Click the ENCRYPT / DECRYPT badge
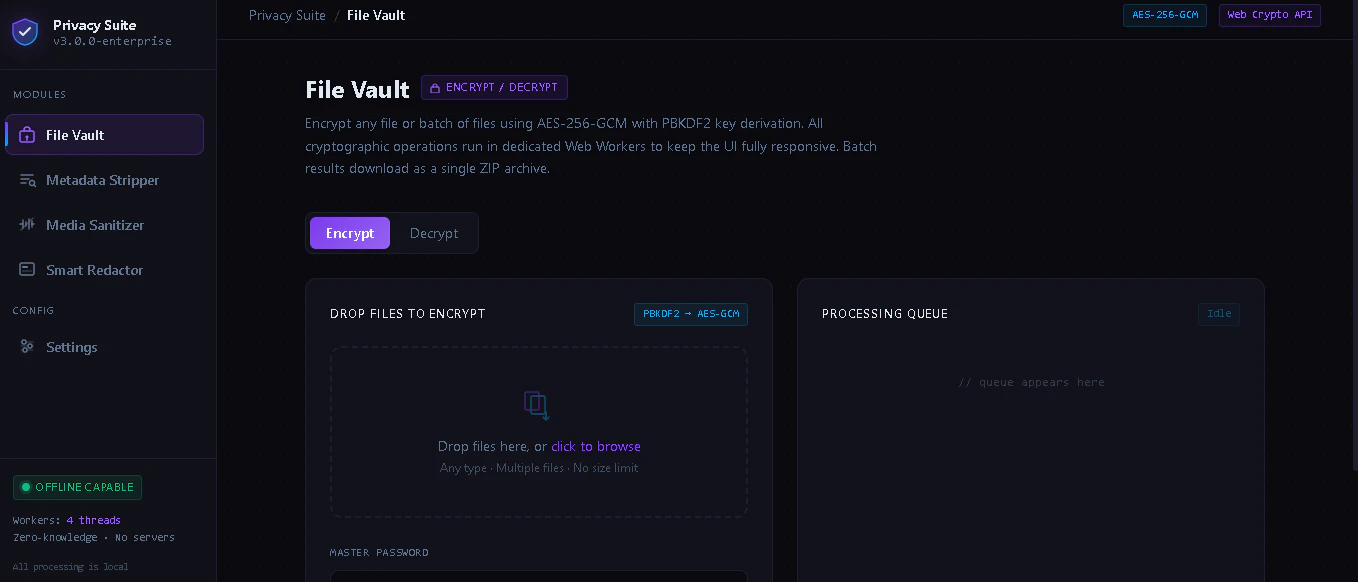 click(494, 88)
